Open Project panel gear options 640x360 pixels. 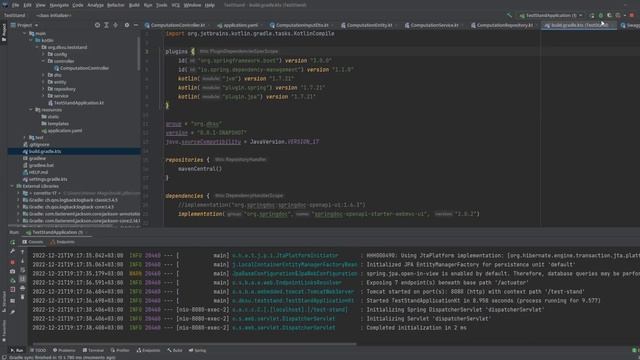(127, 25)
